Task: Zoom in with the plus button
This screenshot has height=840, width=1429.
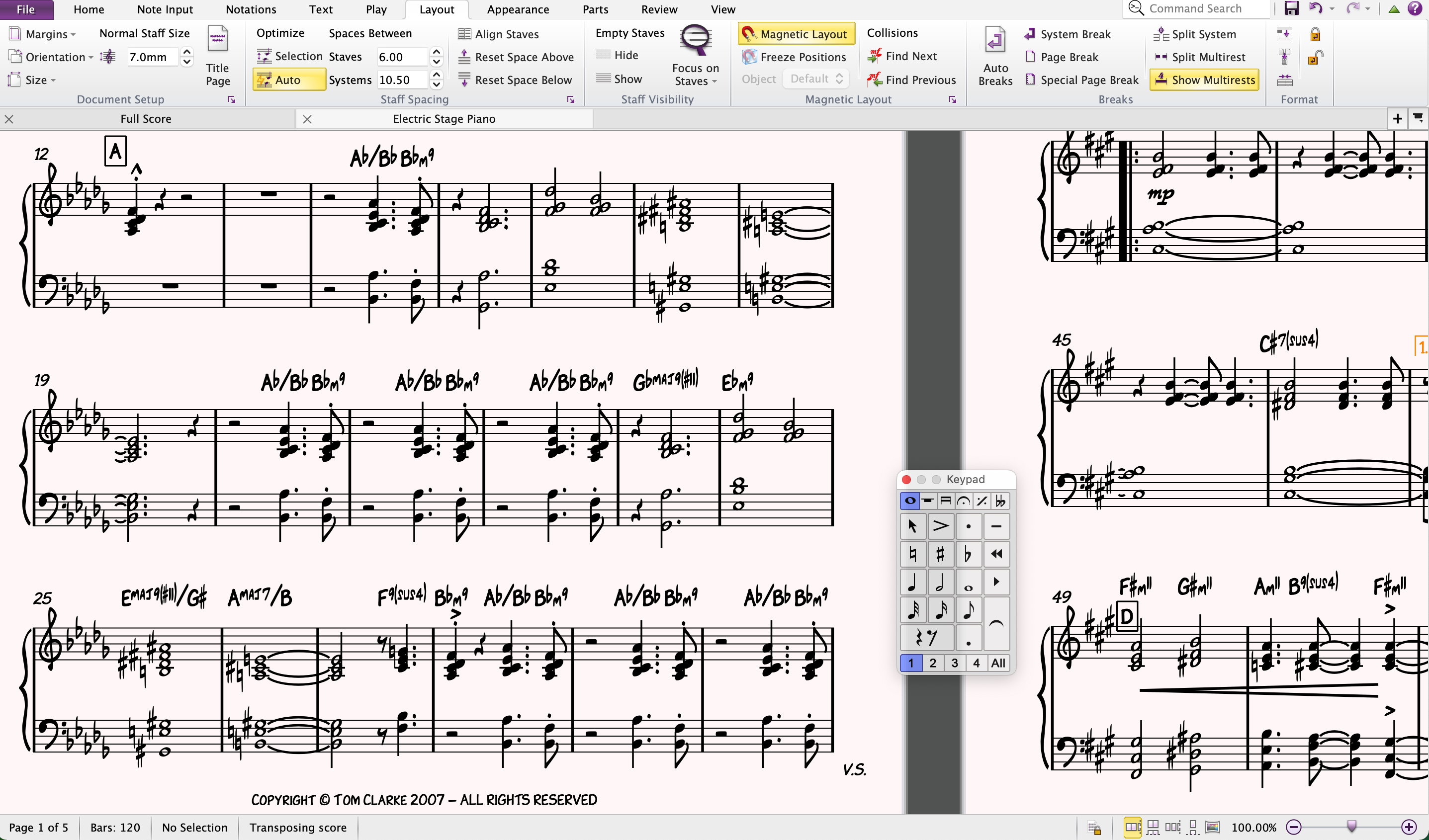Action: (1409, 828)
